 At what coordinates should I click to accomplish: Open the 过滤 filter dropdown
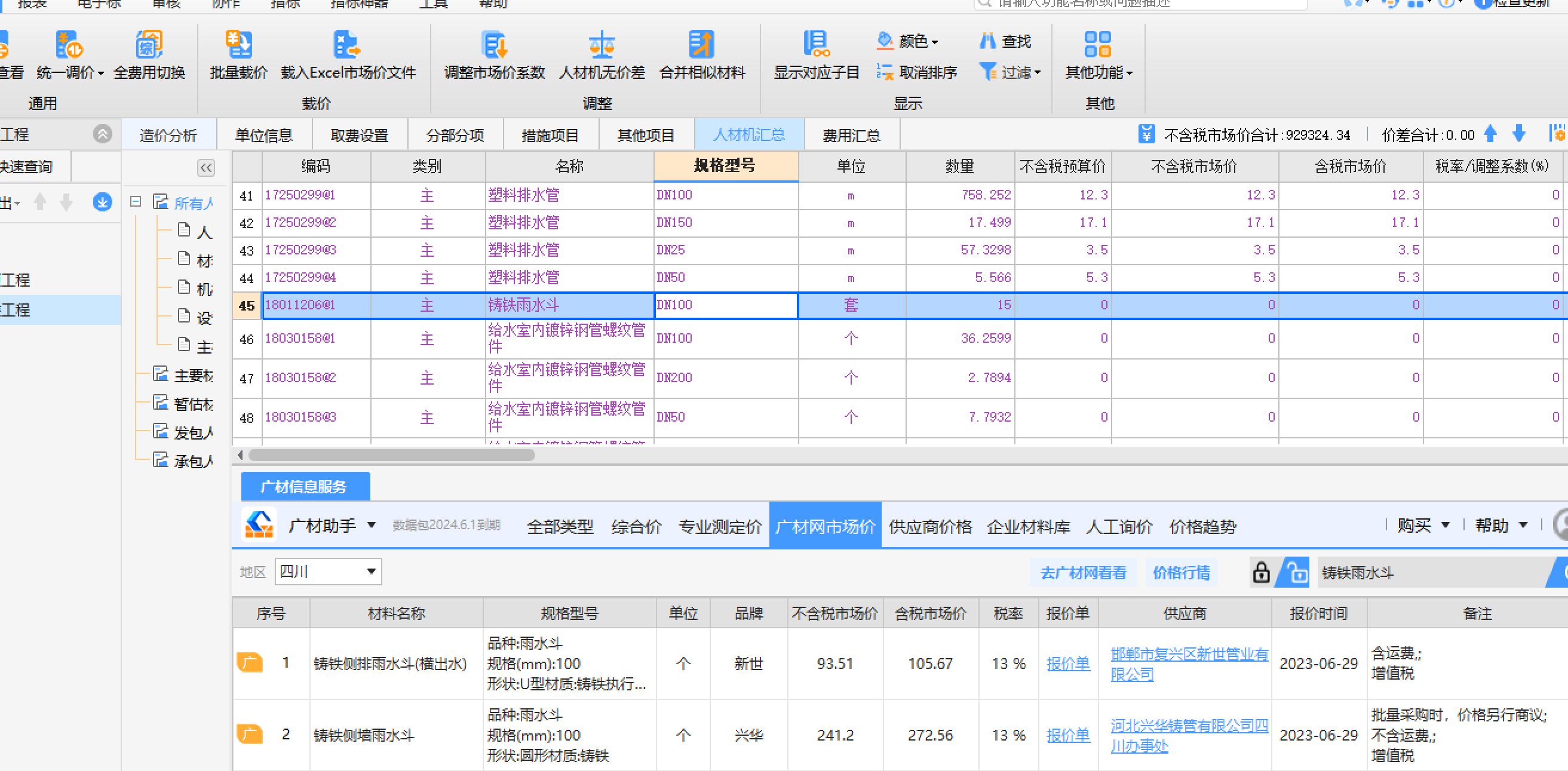point(1010,72)
